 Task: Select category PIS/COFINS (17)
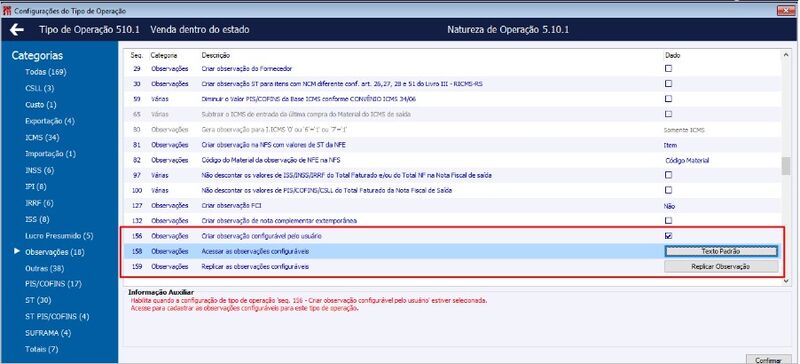53,284
